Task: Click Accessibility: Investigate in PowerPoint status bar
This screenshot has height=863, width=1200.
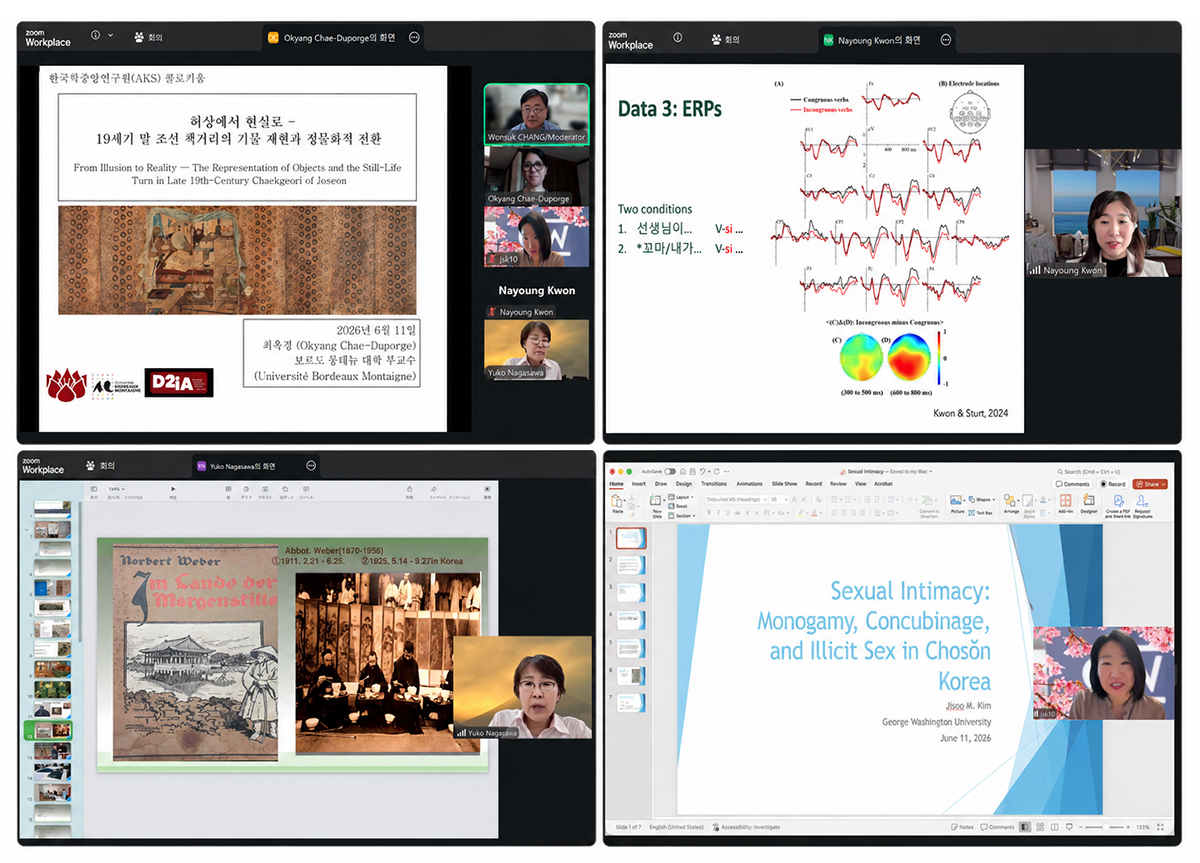Action: tap(747, 827)
